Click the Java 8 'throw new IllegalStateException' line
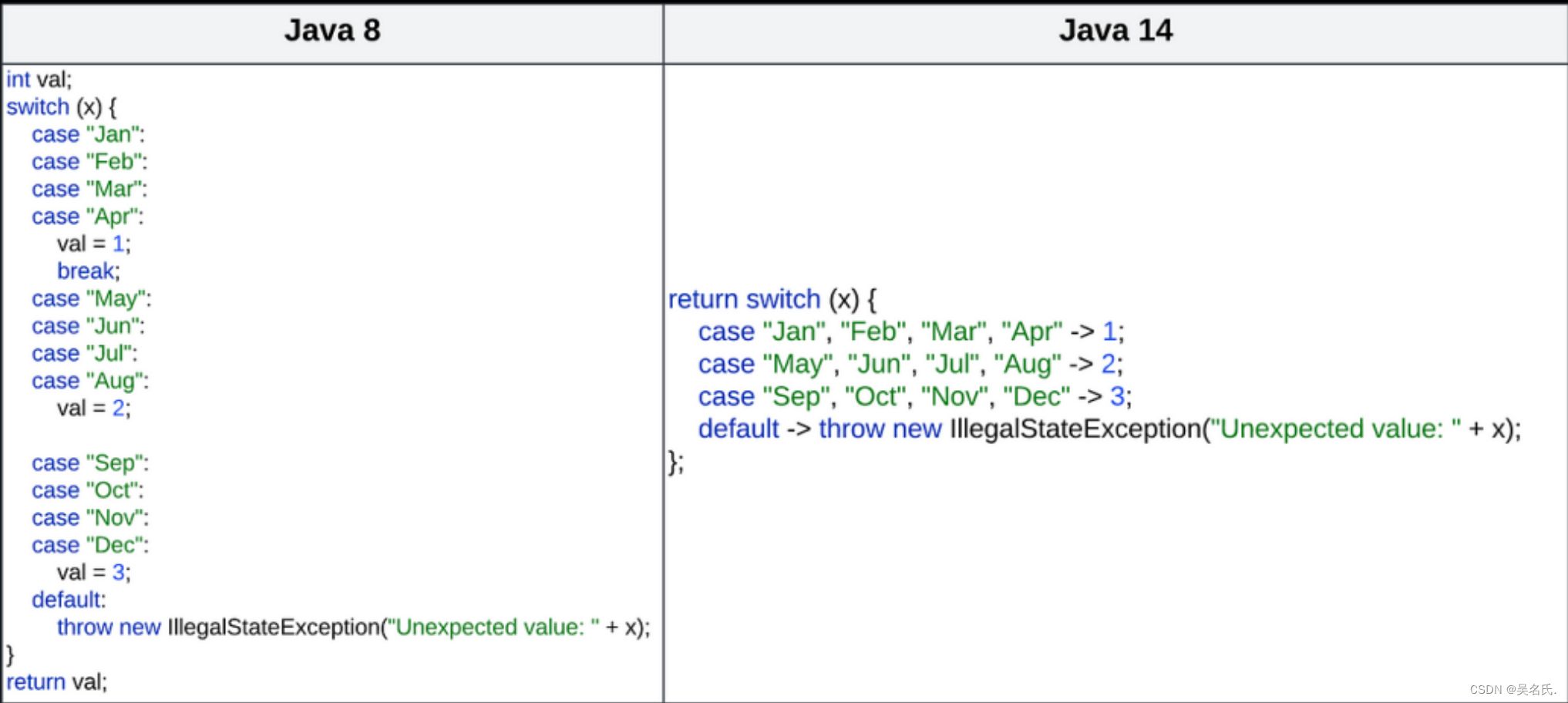 [354, 627]
